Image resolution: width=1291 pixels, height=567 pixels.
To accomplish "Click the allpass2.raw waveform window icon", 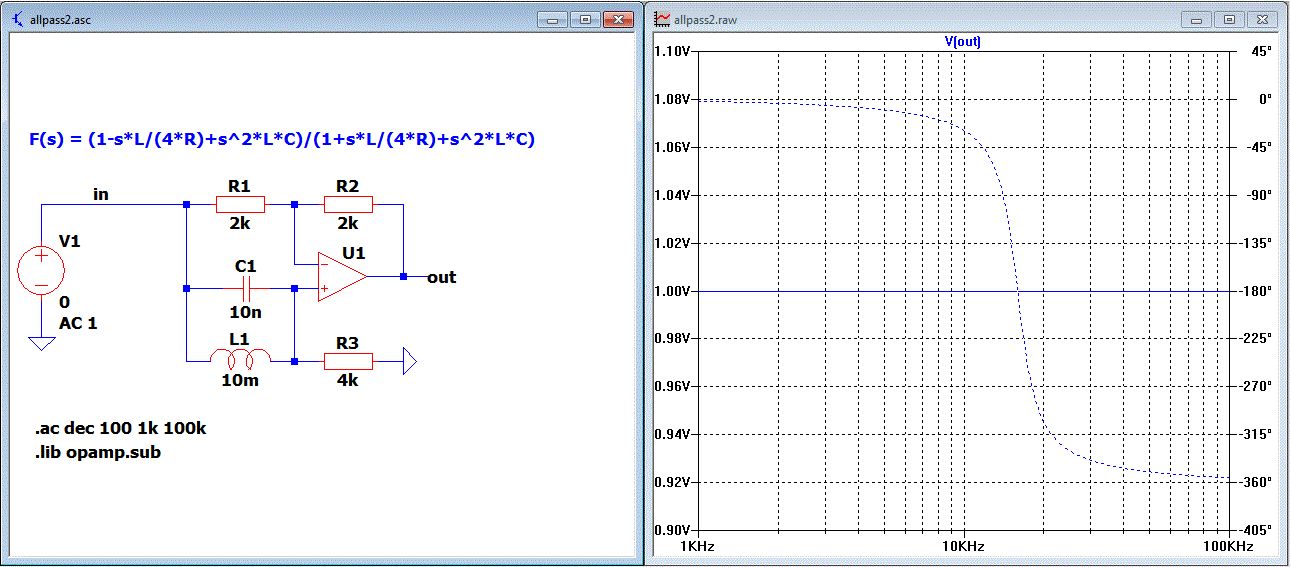I will pyautogui.click(x=663, y=19).
